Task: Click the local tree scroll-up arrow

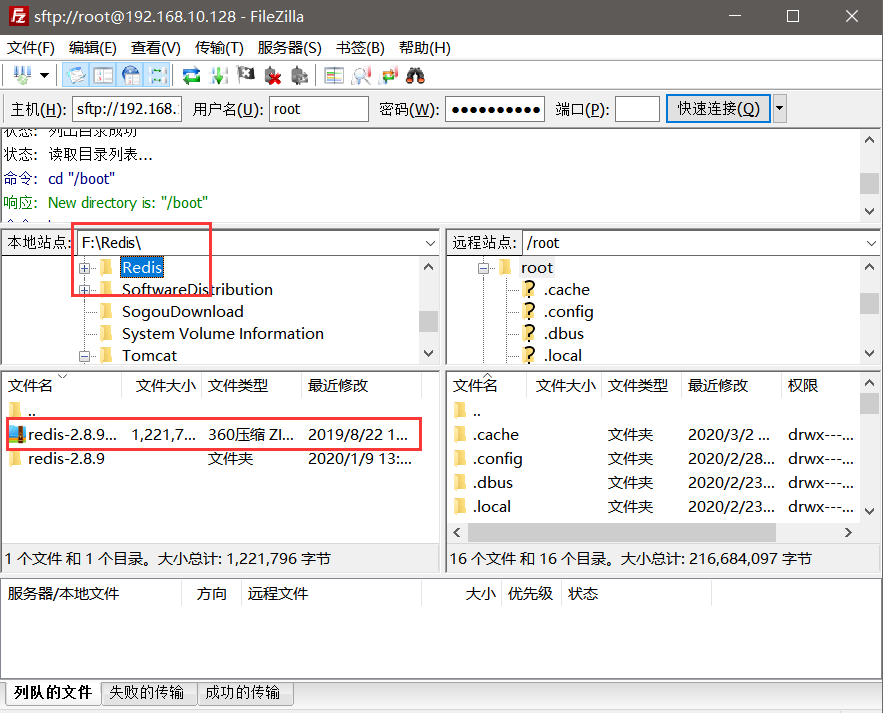Action: [429, 267]
